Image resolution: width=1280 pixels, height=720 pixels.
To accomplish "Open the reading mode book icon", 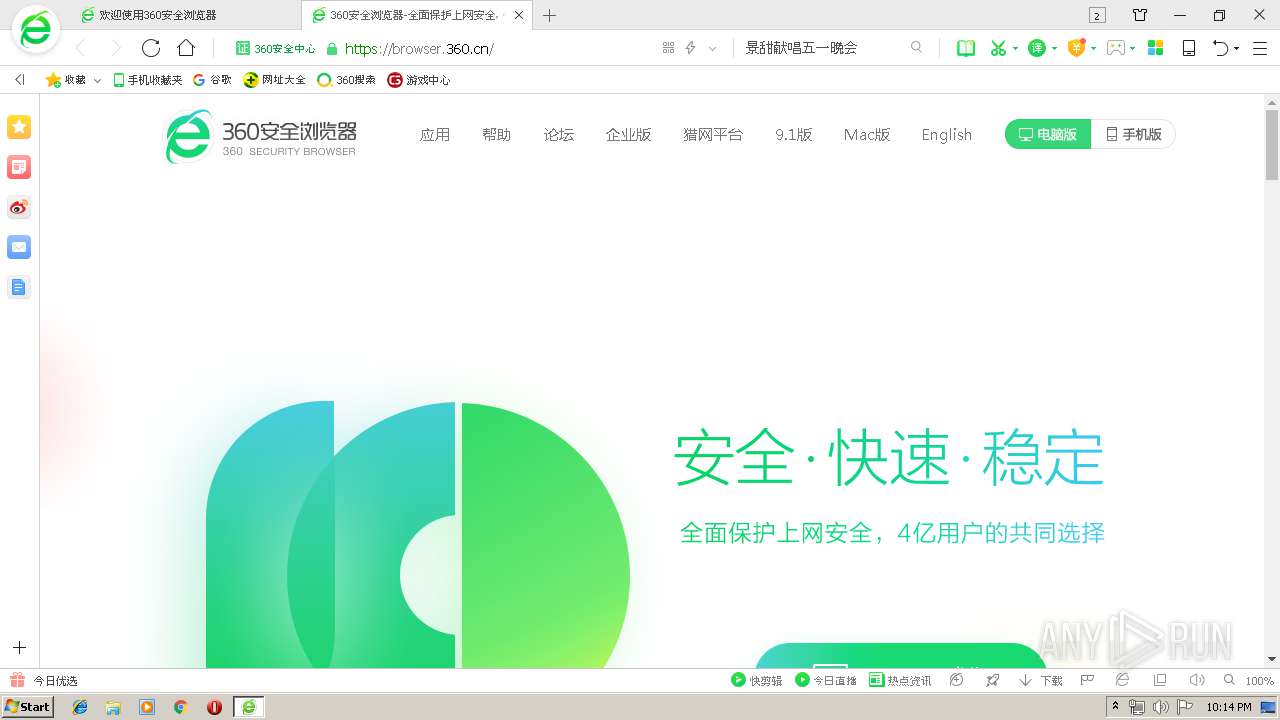I will point(966,48).
